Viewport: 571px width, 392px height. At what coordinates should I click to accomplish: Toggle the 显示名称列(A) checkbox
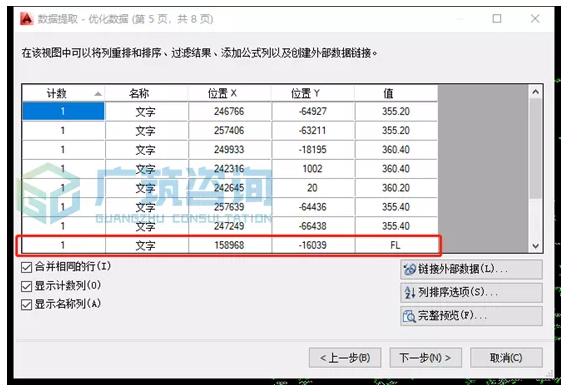tap(26, 305)
